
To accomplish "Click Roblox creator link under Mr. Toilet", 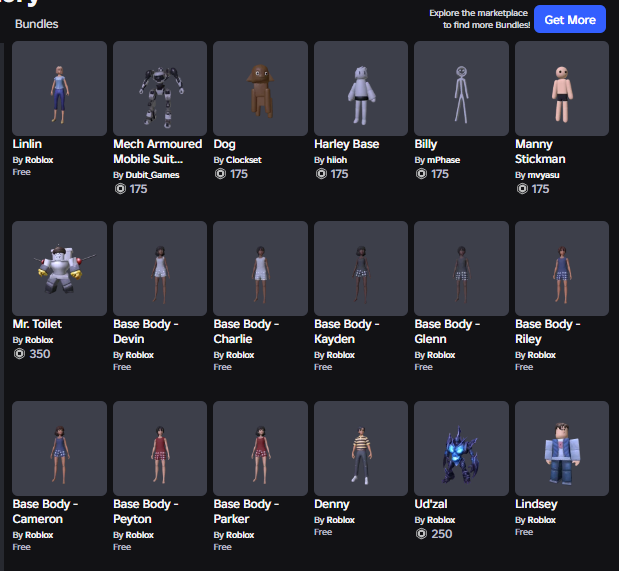I will pyautogui.click(x=39, y=340).
